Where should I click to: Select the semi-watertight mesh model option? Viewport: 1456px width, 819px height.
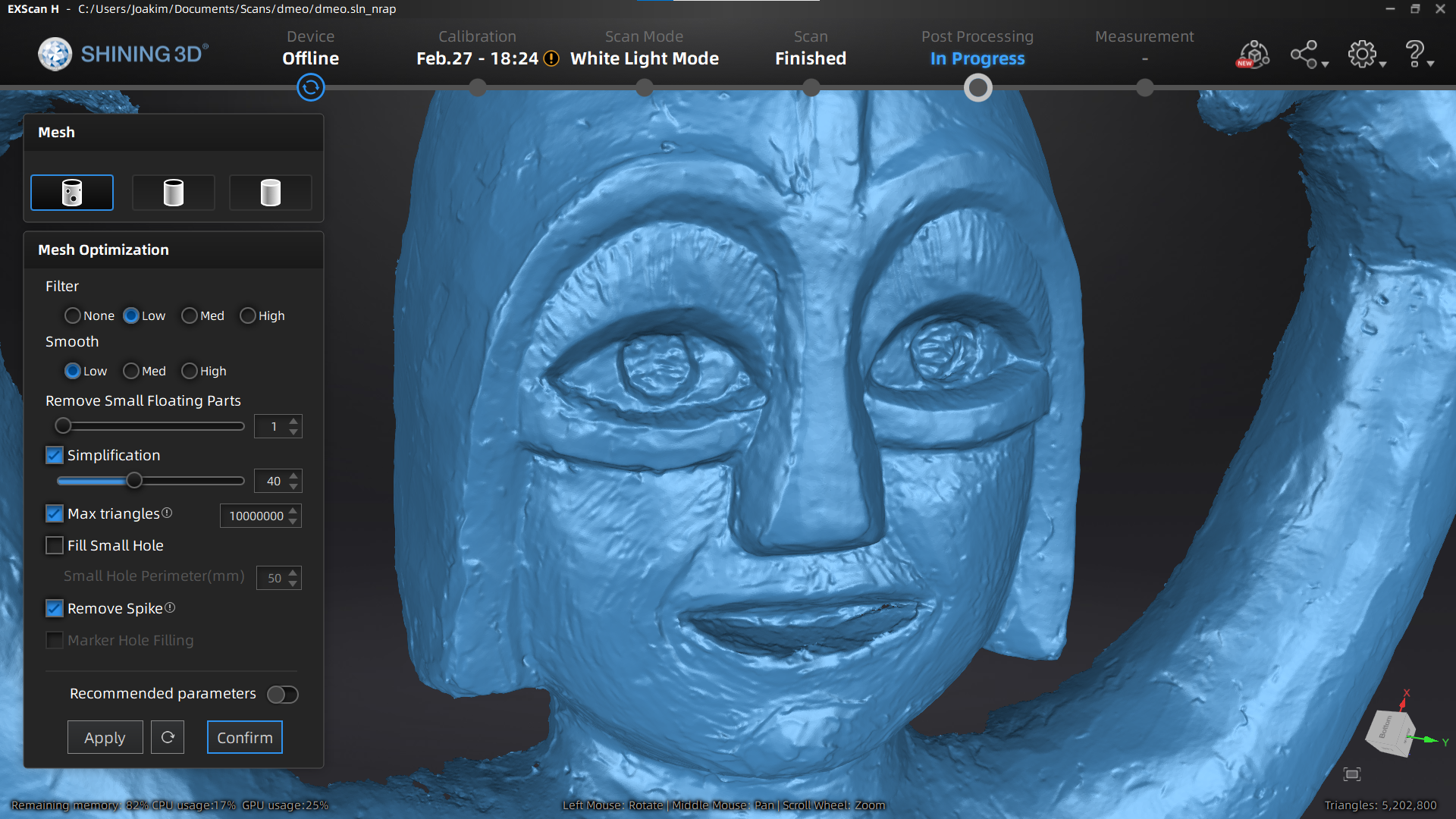point(173,192)
